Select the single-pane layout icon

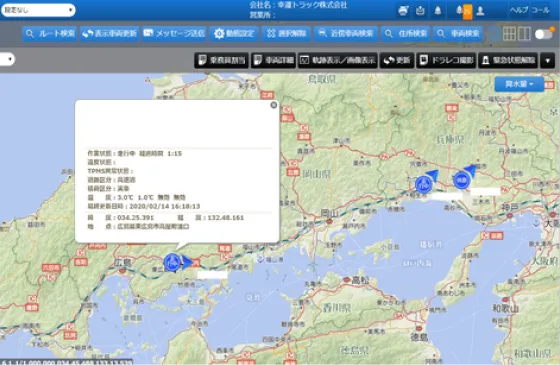tap(495, 34)
